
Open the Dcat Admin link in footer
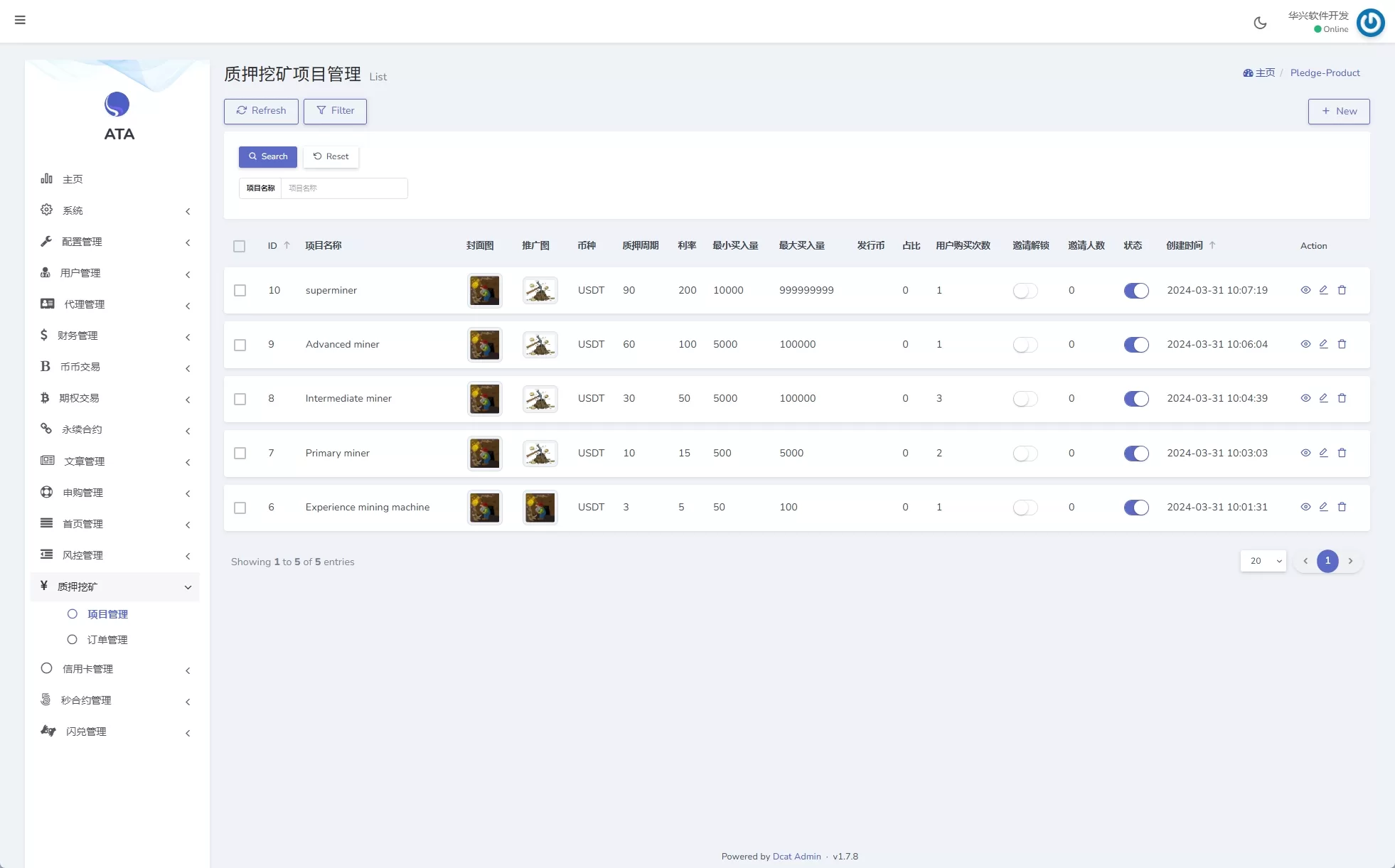tap(796, 856)
